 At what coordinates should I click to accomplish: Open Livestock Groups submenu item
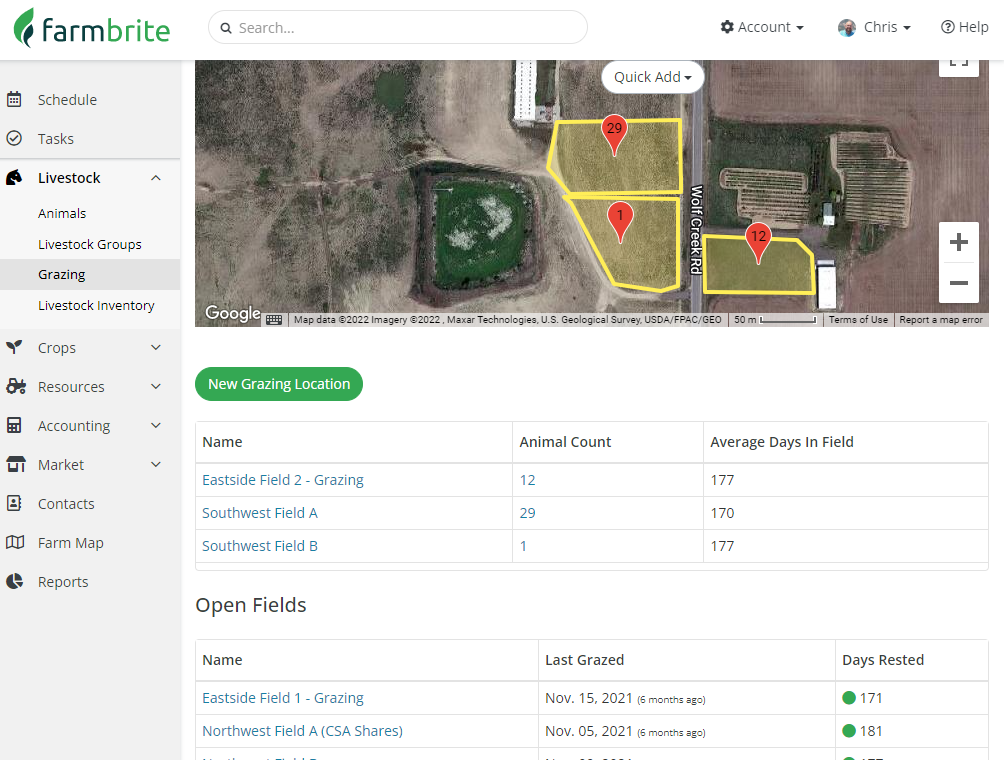(x=90, y=245)
